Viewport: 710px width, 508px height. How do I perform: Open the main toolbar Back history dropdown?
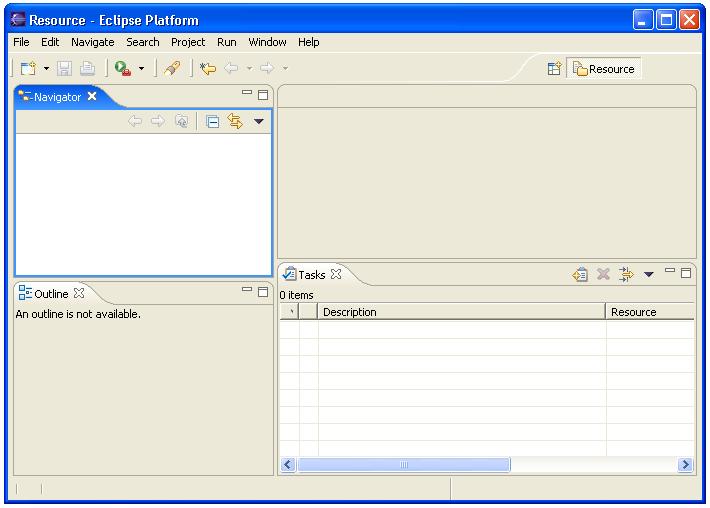tap(249, 68)
